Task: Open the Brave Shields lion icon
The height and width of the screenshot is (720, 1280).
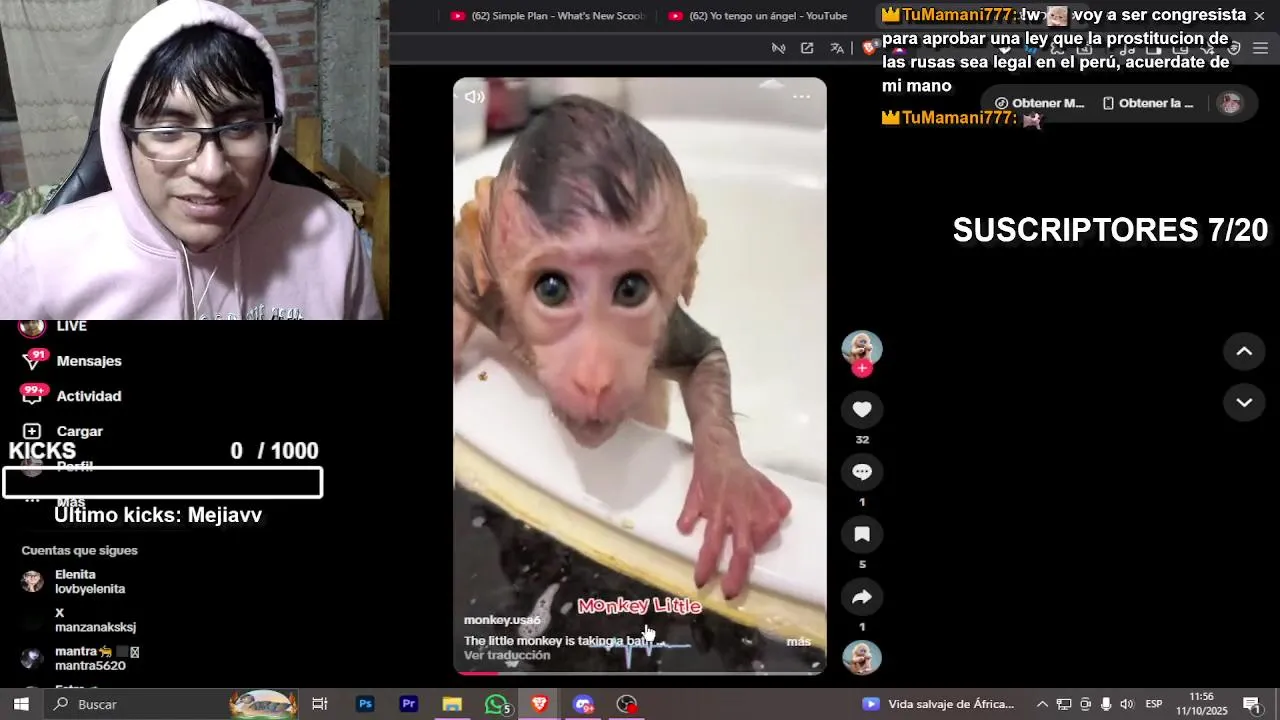Action: [x=869, y=48]
